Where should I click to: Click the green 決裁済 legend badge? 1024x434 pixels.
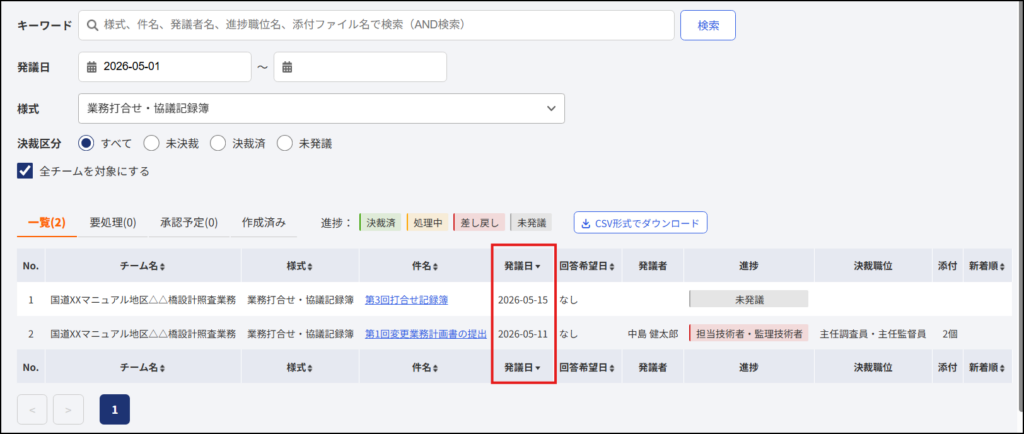pyautogui.click(x=380, y=223)
